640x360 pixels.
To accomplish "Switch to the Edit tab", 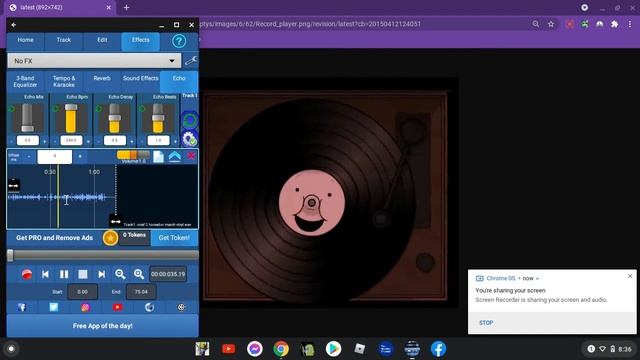I will [102, 40].
